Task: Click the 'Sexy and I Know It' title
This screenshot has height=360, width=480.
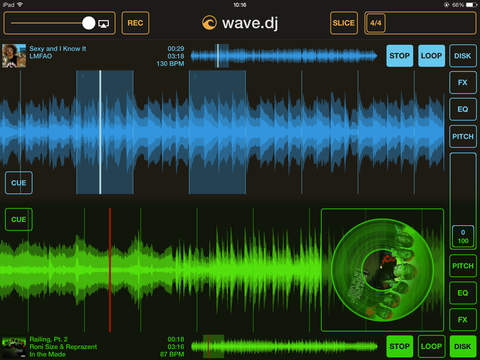Action: [58, 49]
